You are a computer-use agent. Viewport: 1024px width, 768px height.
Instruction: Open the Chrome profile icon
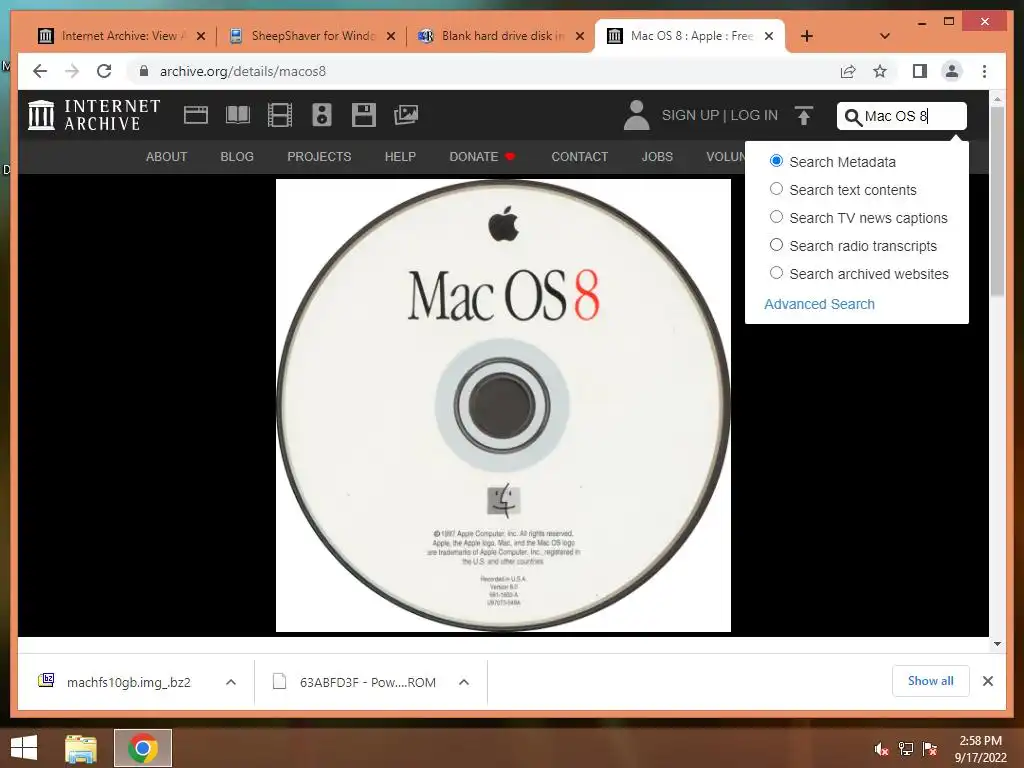(x=952, y=71)
